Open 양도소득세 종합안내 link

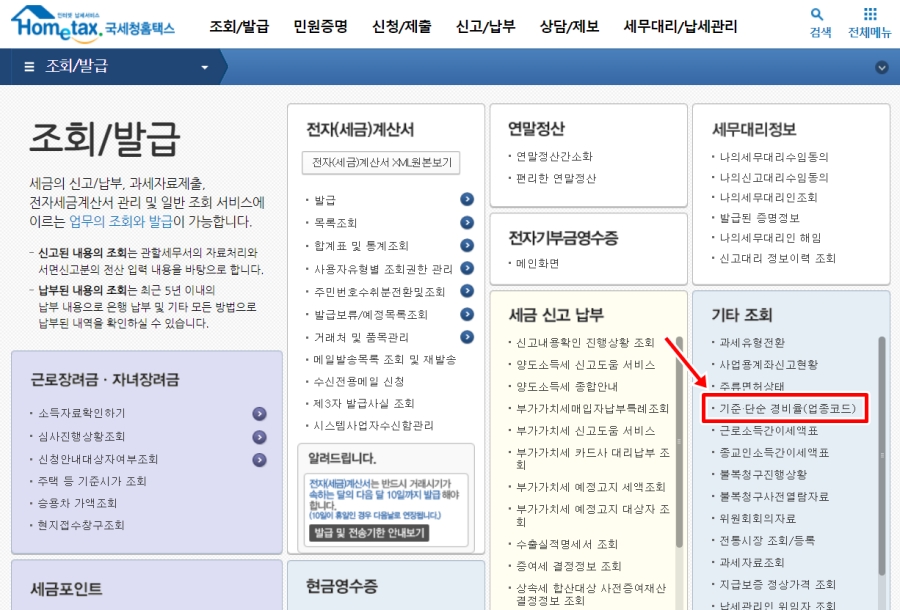coord(567,387)
